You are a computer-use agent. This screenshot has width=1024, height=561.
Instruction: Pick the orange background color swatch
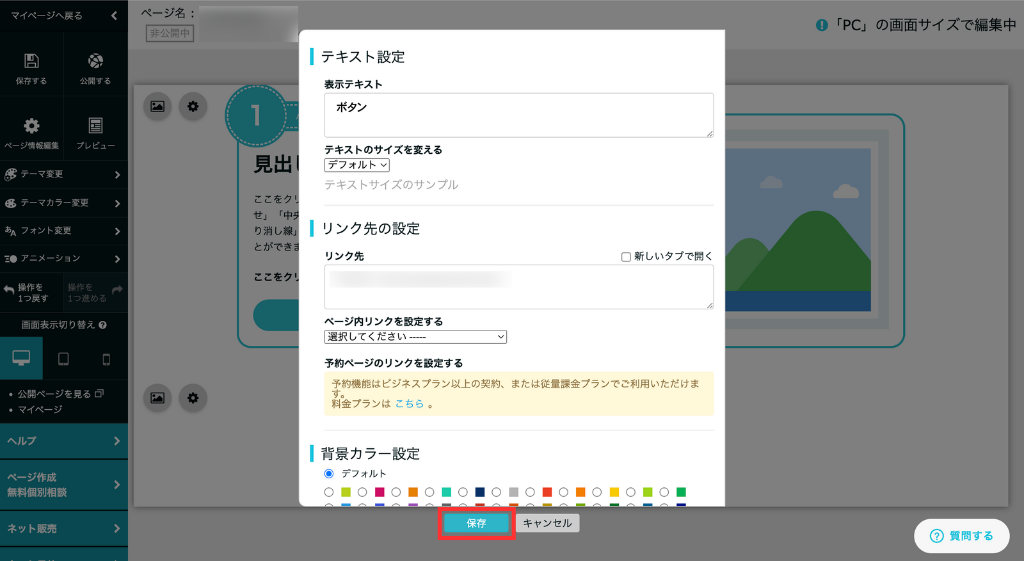pyautogui.click(x=413, y=492)
